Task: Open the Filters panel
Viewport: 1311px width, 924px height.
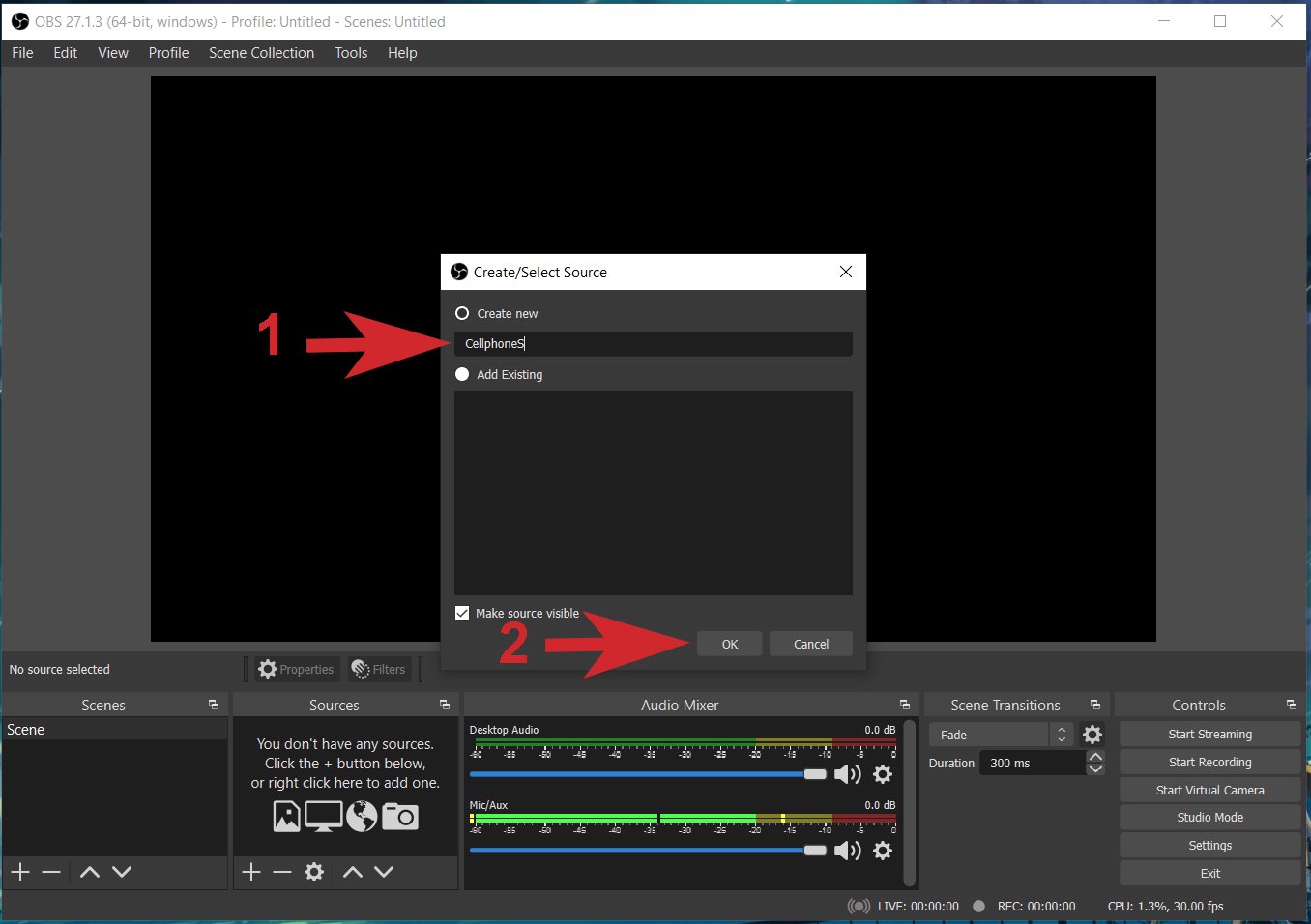Action: pos(379,669)
